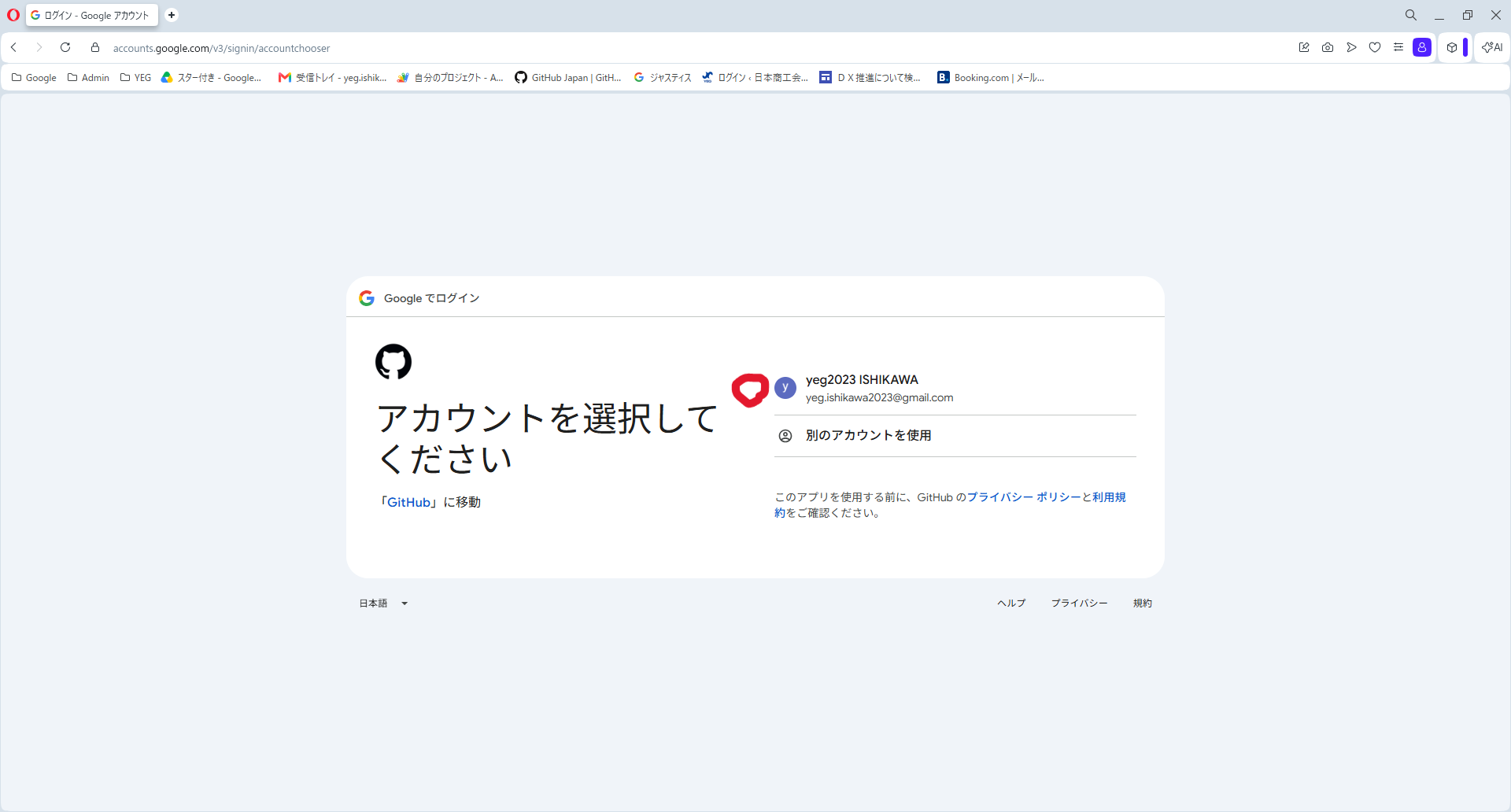Open the Easy Setup lines icon
Image resolution: width=1511 pixels, height=812 pixels.
coord(1398,47)
